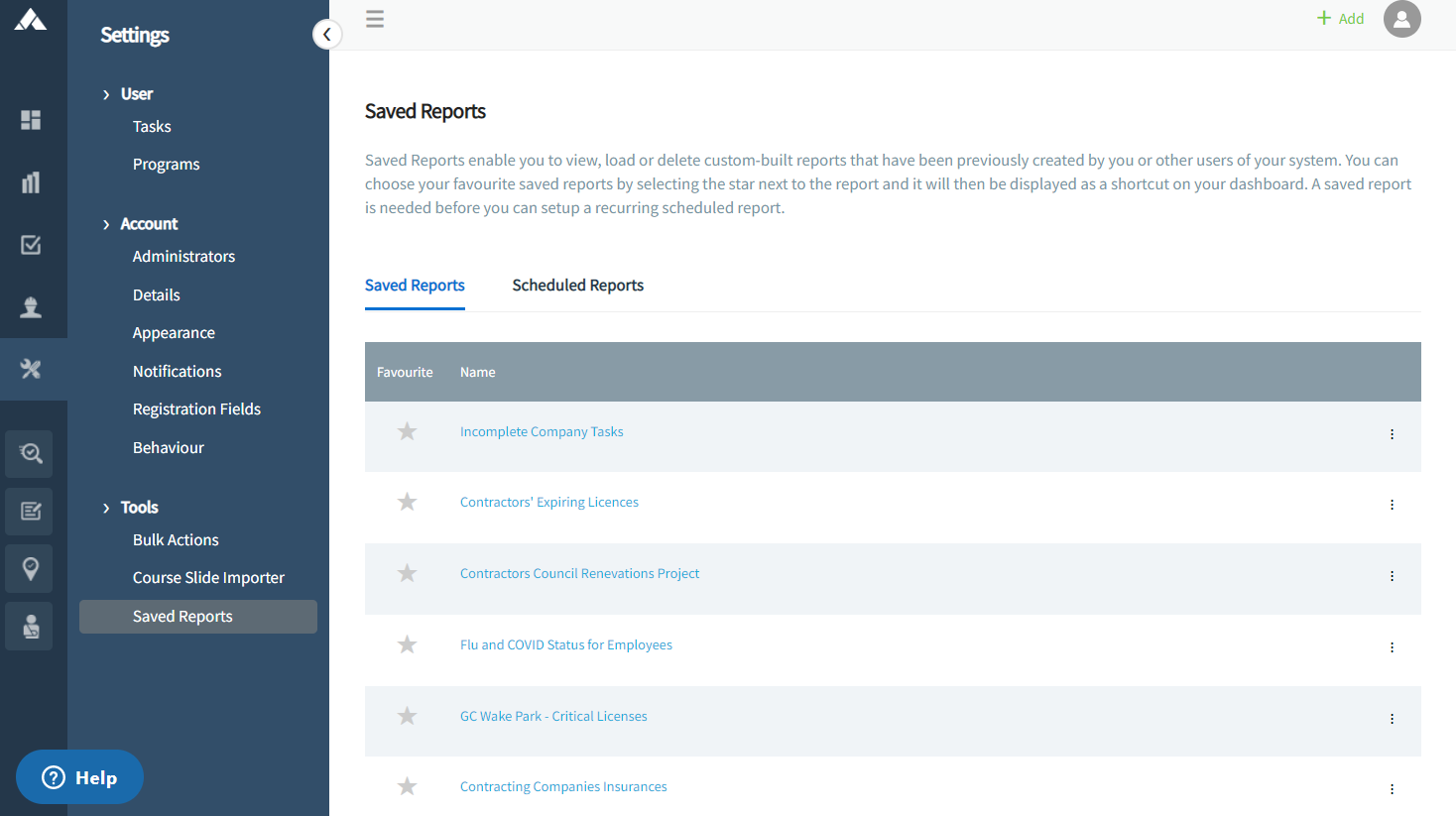Open Registration Fields settings page
Image resolution: width=1456 pixels, height=816 pixels.
[196, 409]
